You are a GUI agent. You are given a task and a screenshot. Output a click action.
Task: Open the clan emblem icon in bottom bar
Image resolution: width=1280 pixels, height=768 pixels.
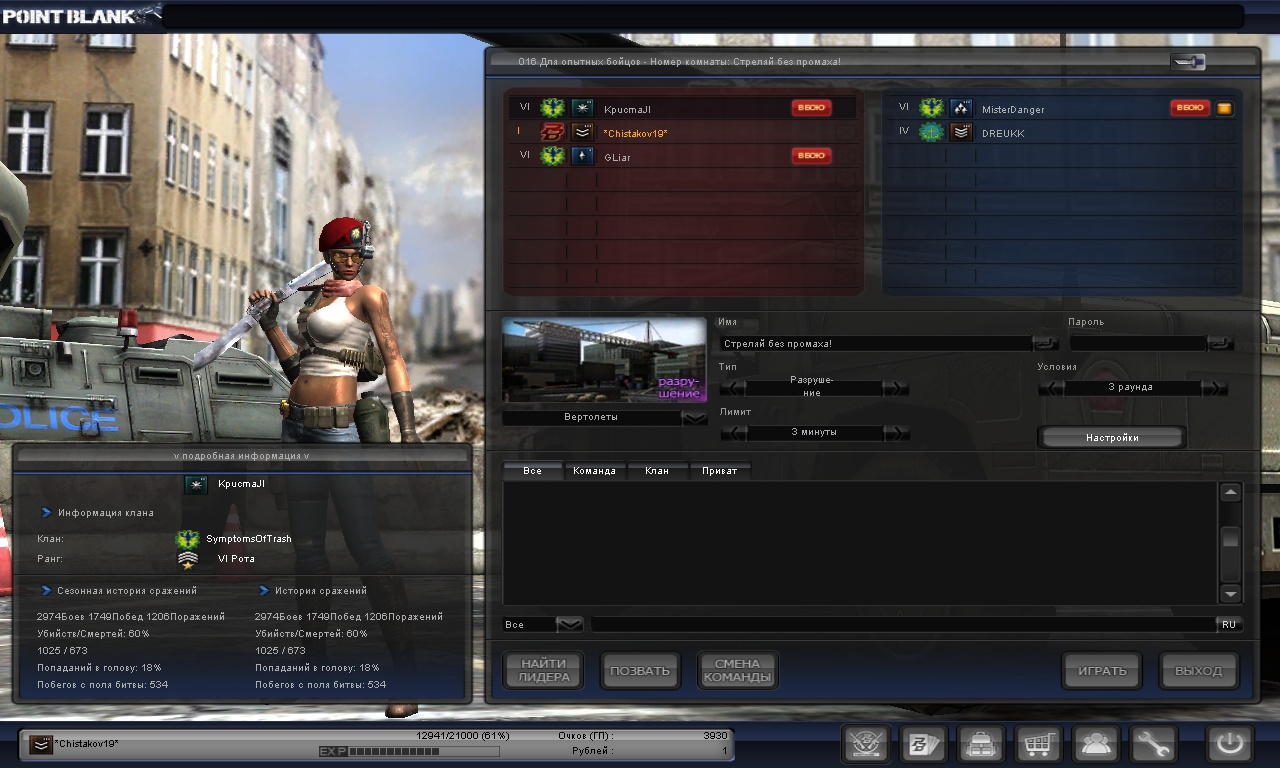coord(866,745)
